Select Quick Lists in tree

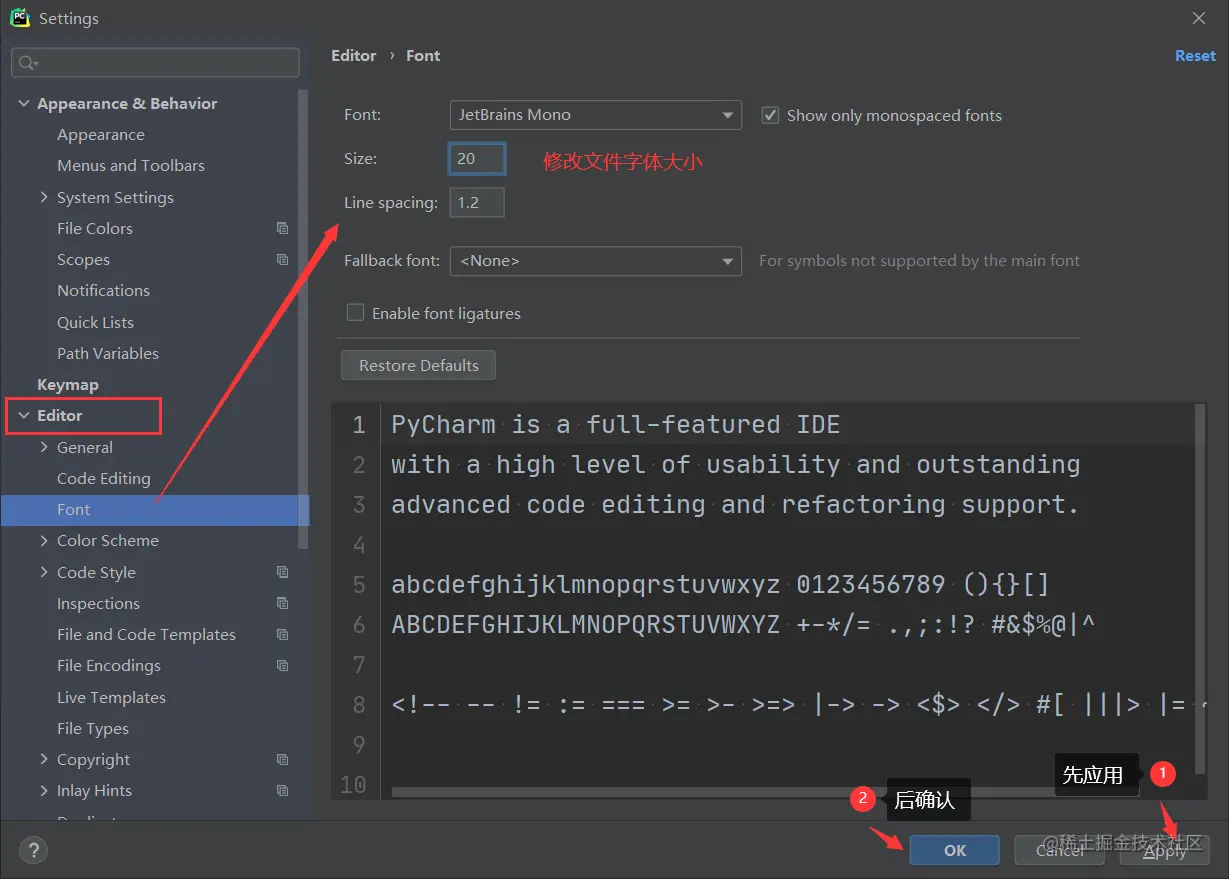coord(95,322)
